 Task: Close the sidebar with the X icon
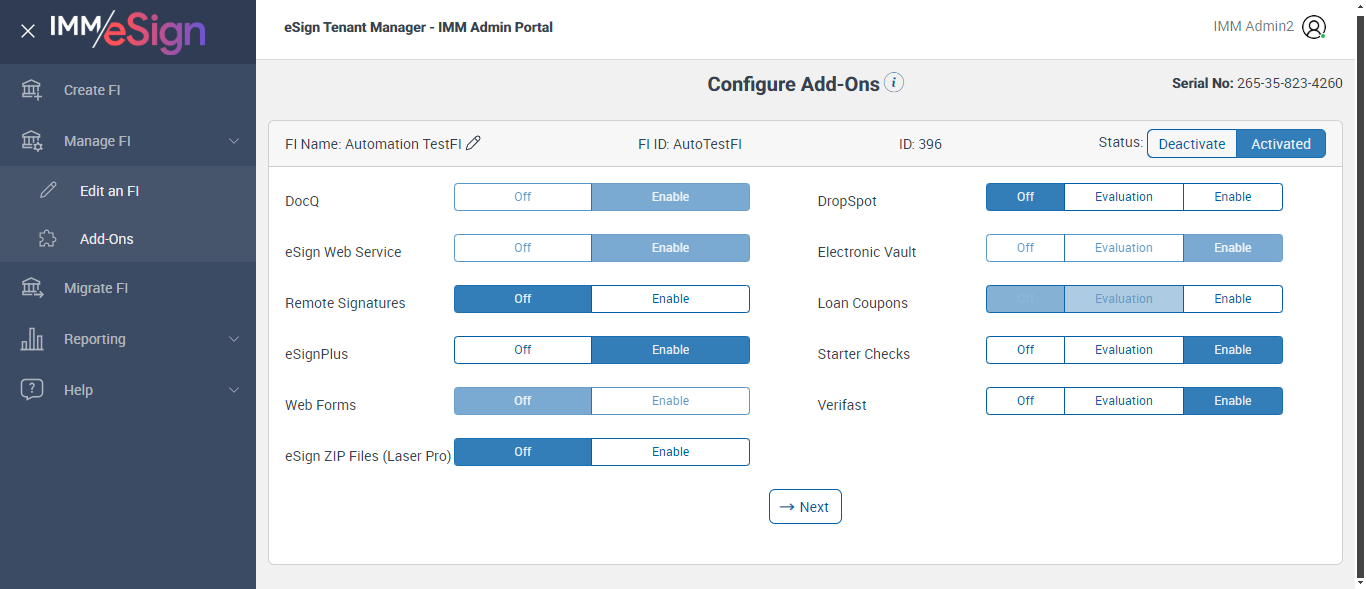coord(28,31)
